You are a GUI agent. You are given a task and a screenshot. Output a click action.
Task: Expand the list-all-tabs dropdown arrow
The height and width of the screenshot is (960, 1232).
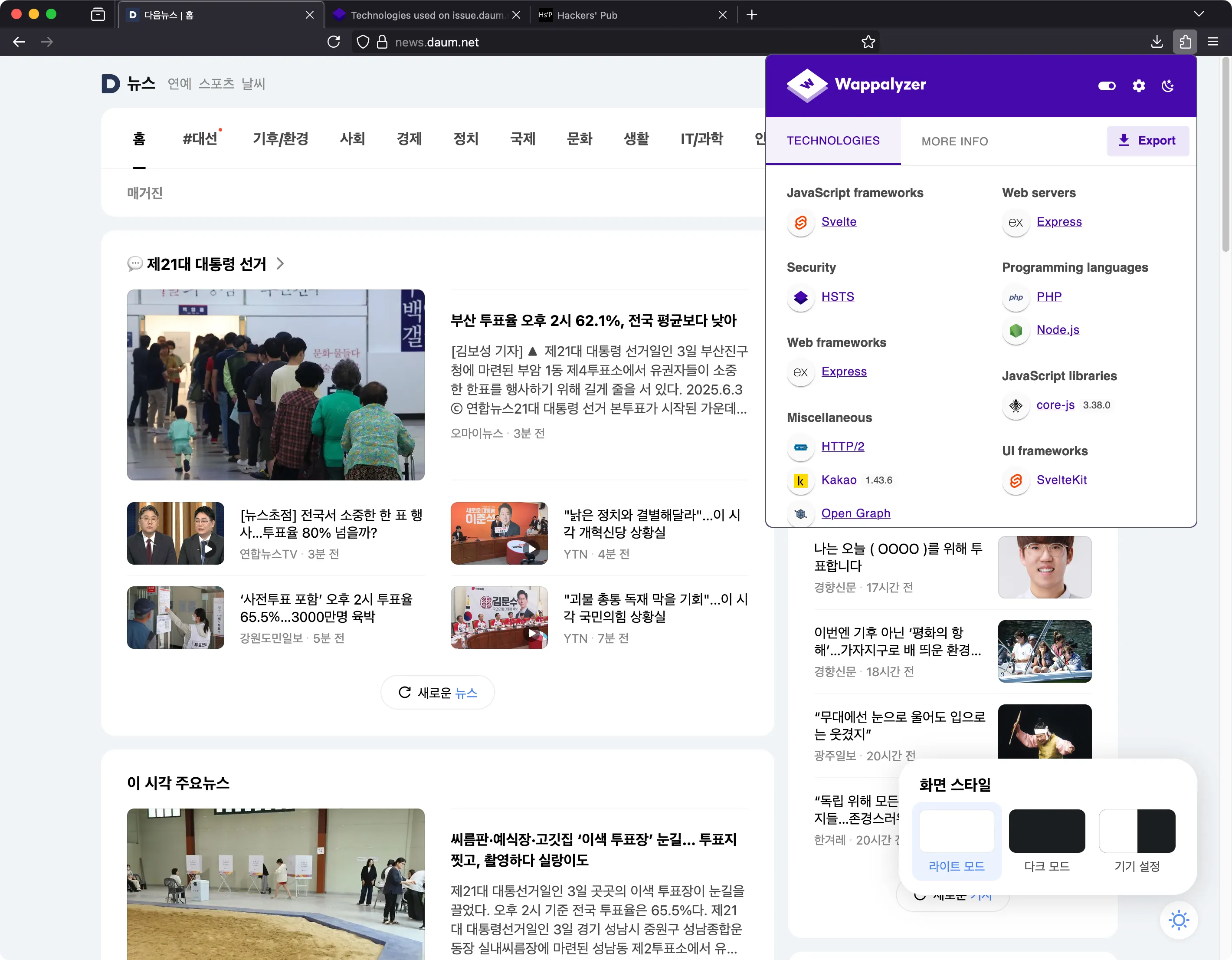pos(1199,15)
